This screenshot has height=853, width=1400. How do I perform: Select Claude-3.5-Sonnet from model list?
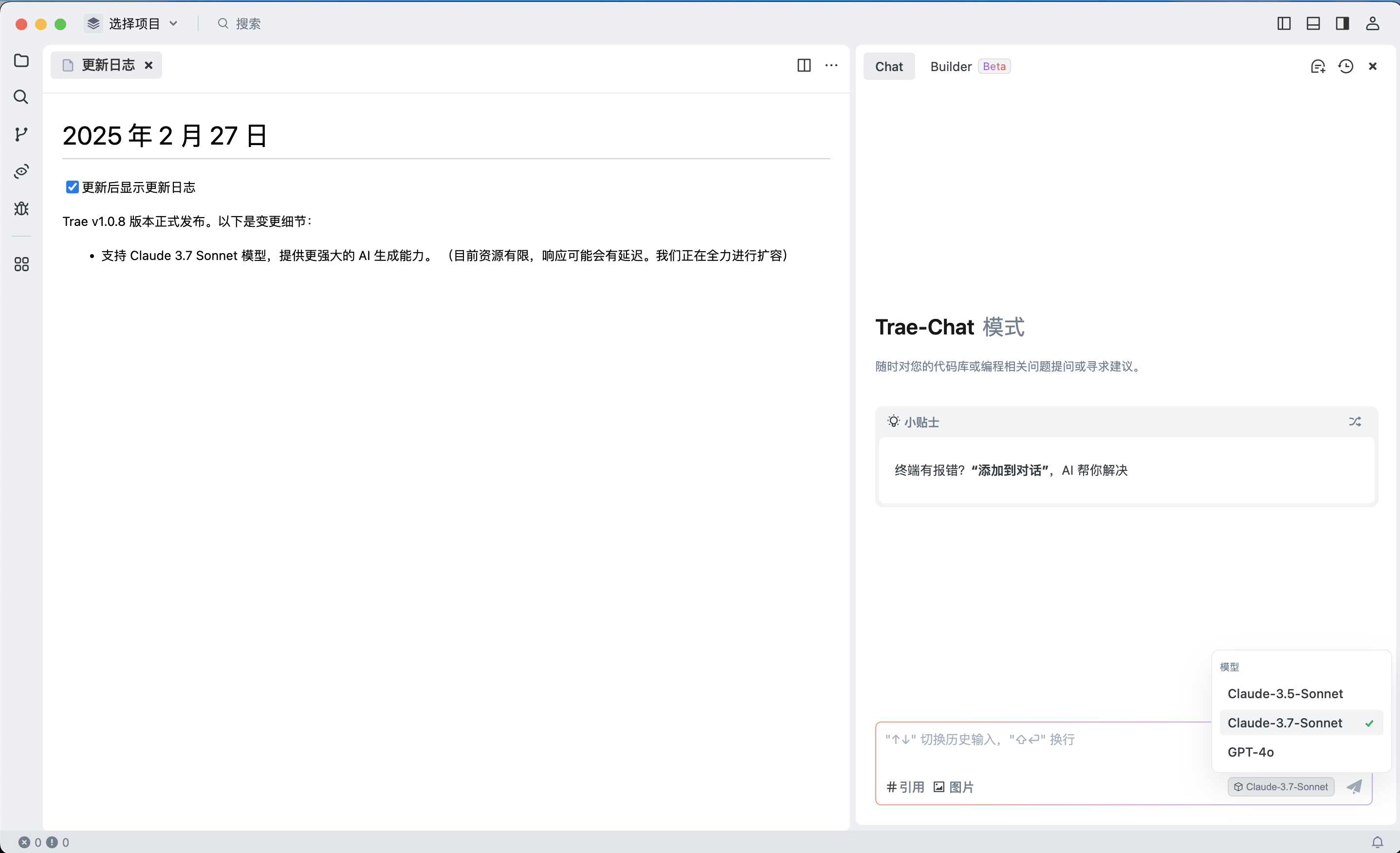point(1285,693)
